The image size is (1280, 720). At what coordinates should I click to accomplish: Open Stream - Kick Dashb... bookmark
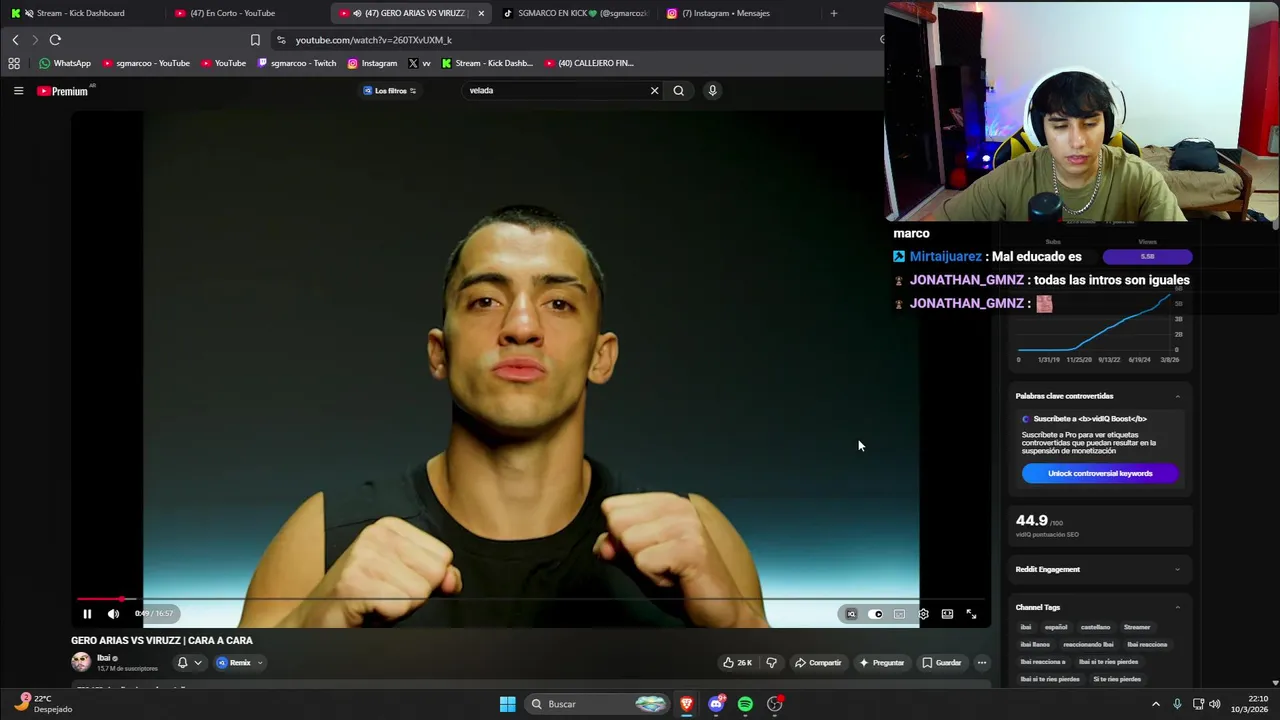click(487, 63)
